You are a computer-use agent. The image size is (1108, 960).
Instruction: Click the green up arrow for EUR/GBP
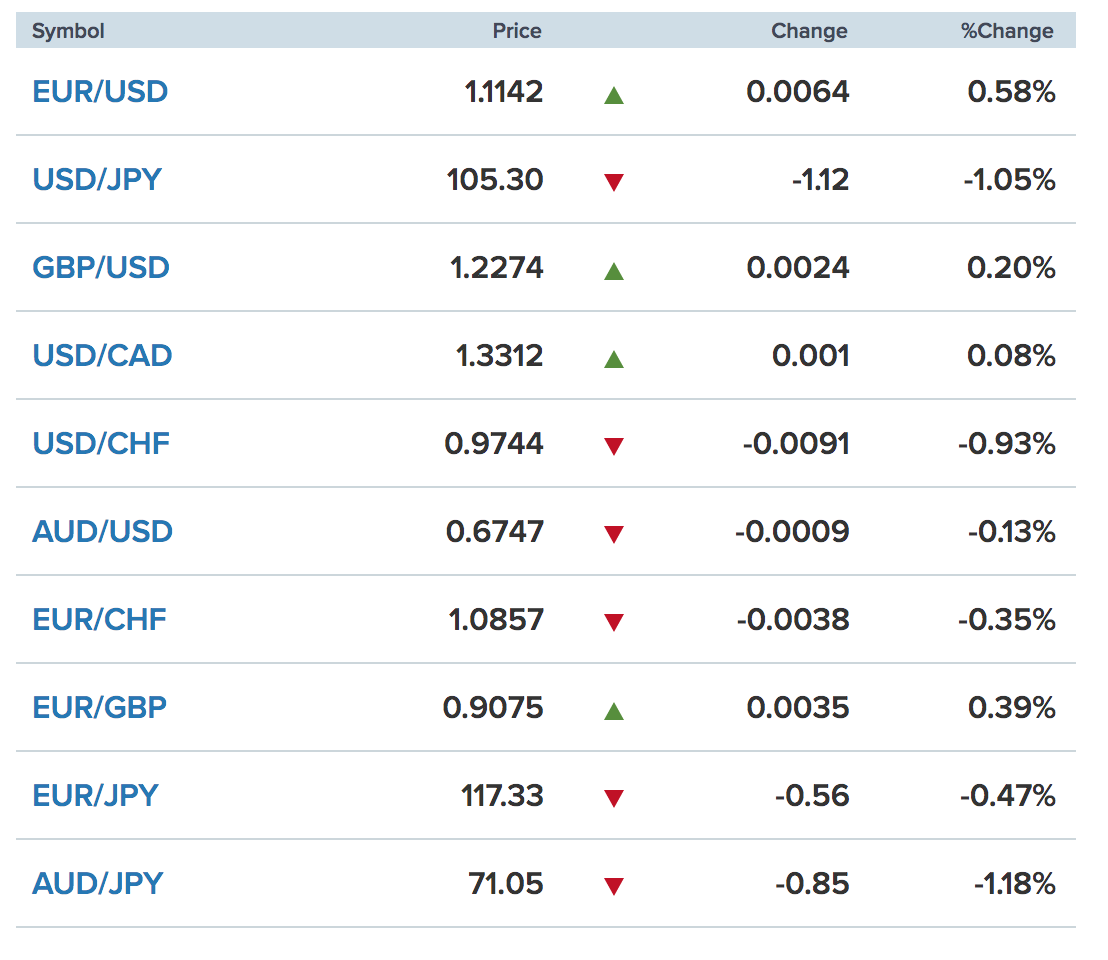(x=613, y=711)
